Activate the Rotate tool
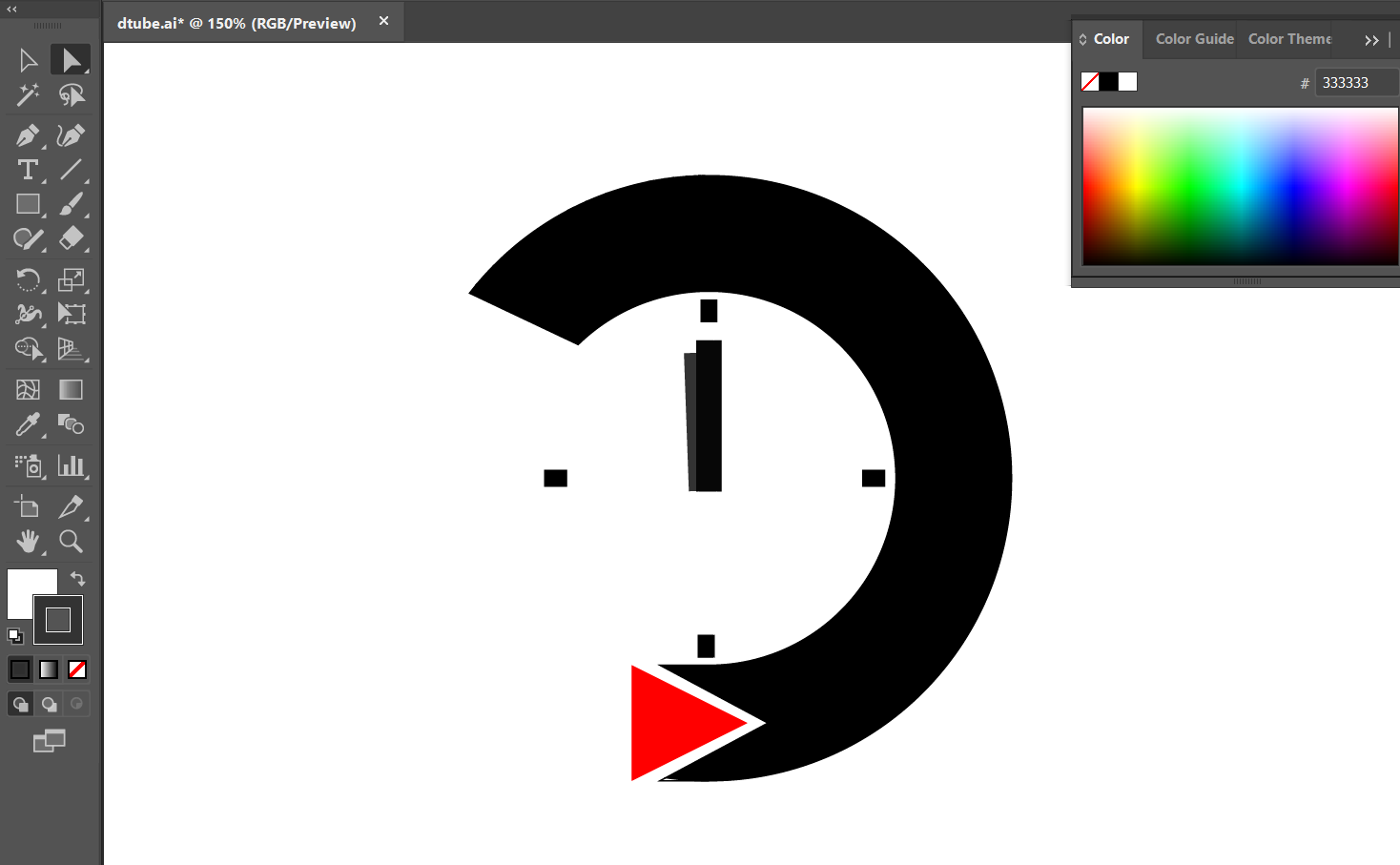 [x=28, y=279]
